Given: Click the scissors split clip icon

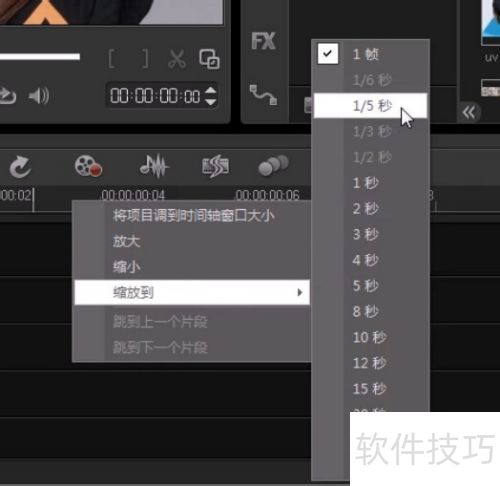Looking at the screenshot, I should coord(177,59).
